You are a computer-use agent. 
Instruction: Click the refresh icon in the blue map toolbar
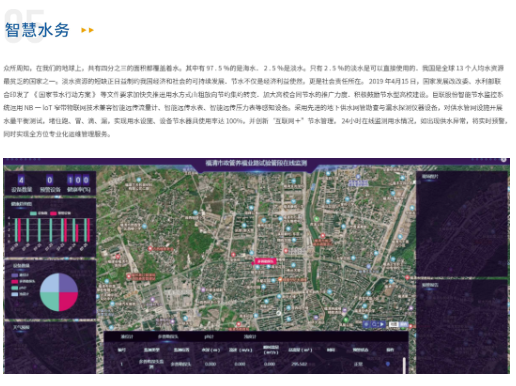click(x=374, y=324)
